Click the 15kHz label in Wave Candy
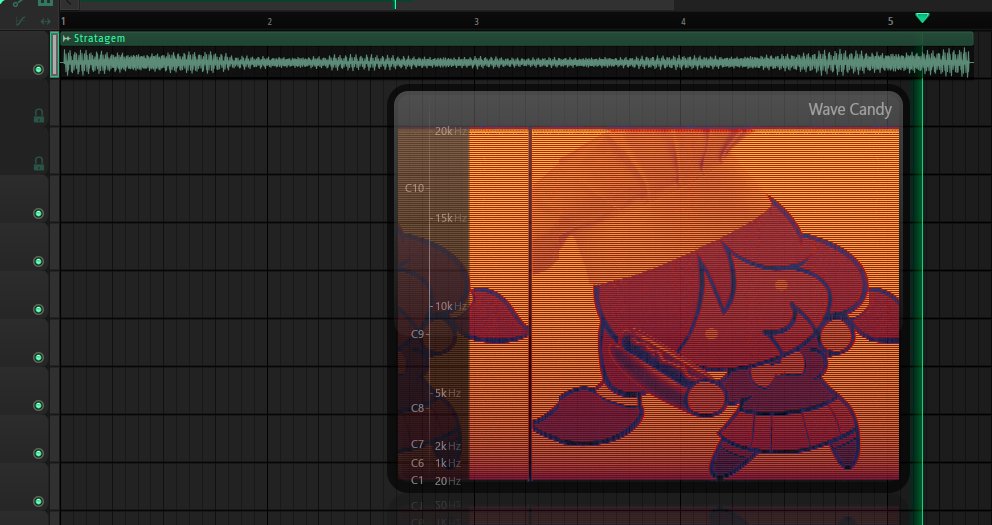This screenshot has height=525, width=992. (450, 218)
